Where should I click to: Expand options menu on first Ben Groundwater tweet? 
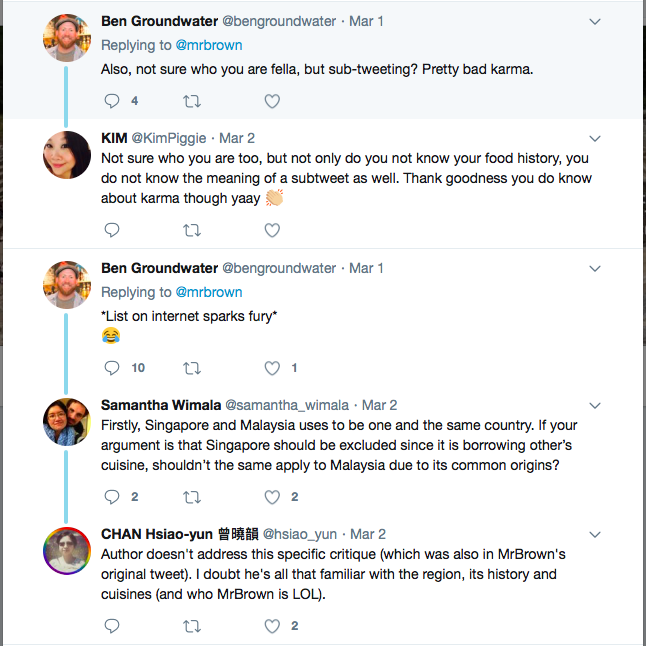[x=595, y=21]
